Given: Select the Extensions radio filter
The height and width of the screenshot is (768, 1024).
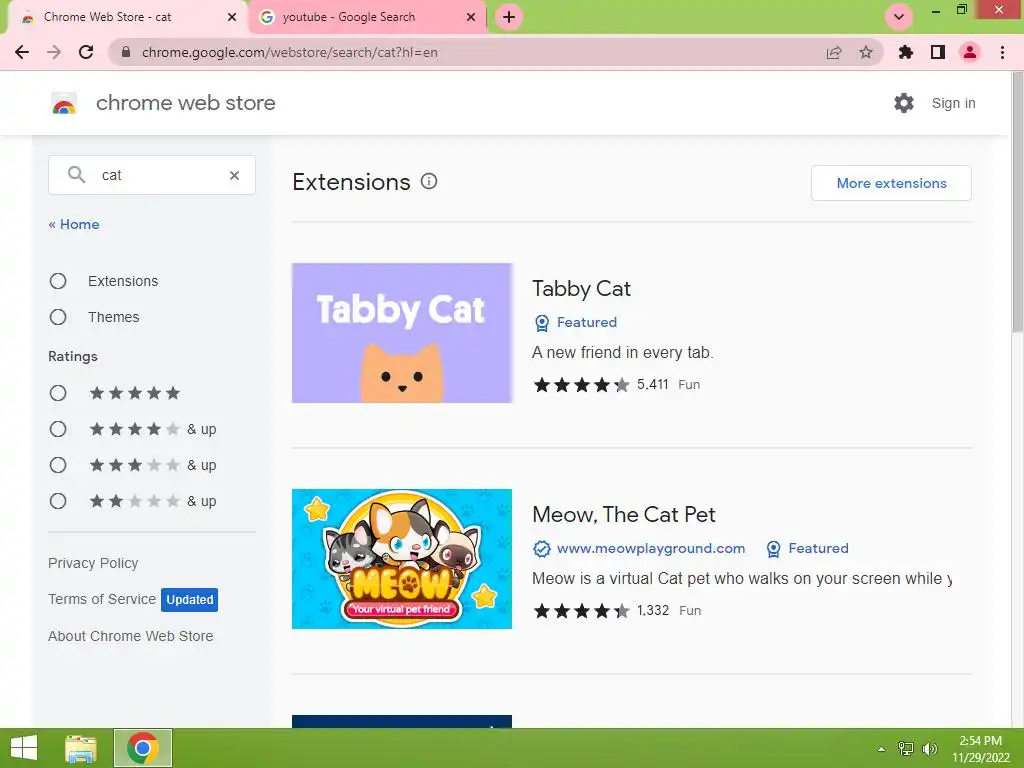Looking at the screenshot, I should (58, 281).
